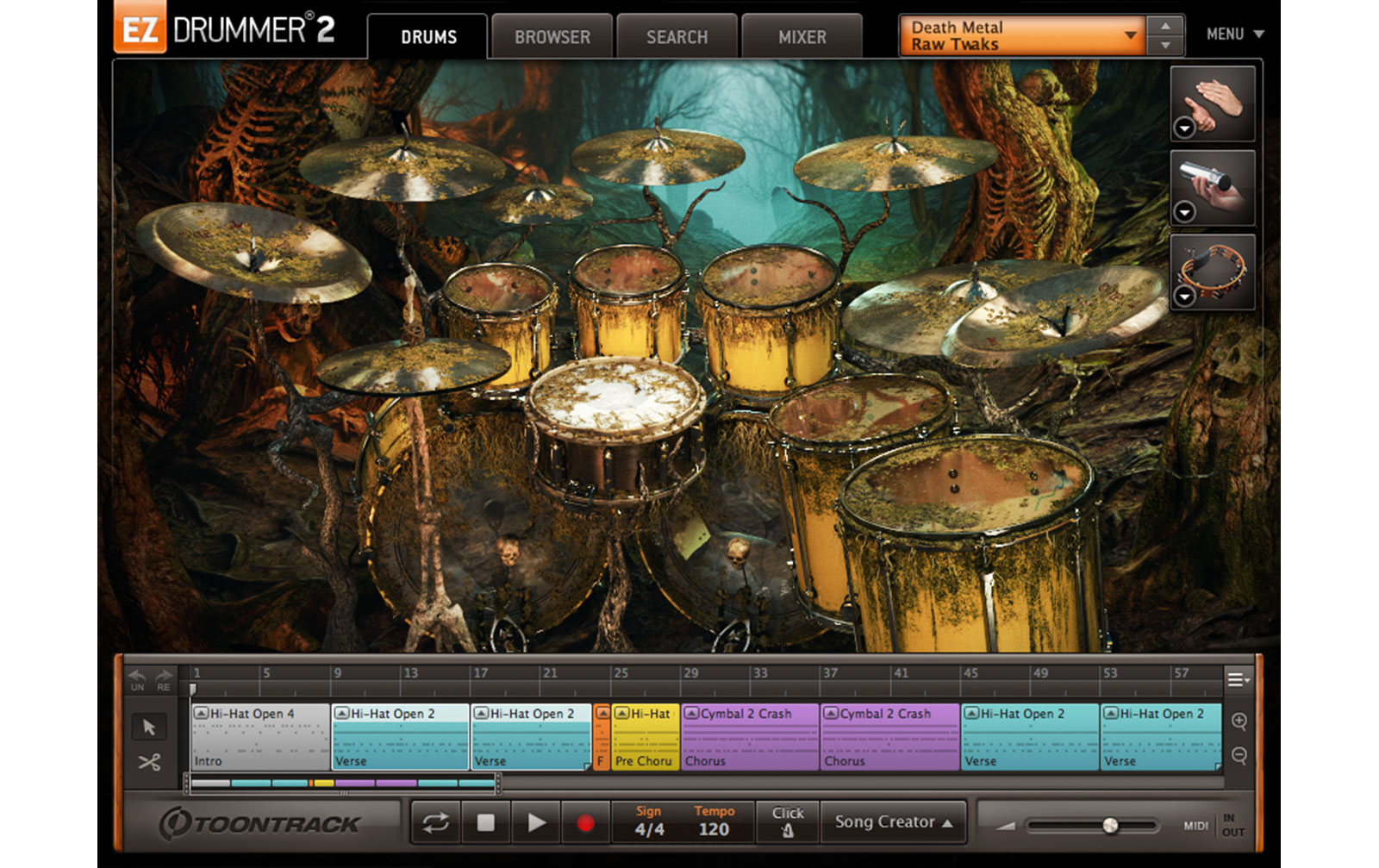This screenshot has height=868, width=1379.
Task: Open tambourine slot dropdown arrow
Action: point(1185,297)
